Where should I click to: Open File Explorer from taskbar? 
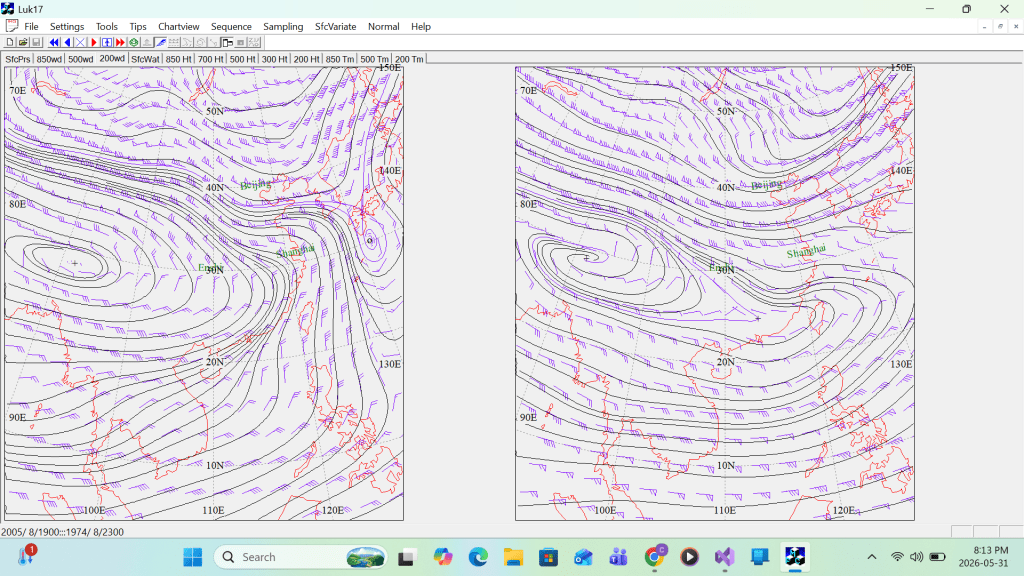click(513, 557)
